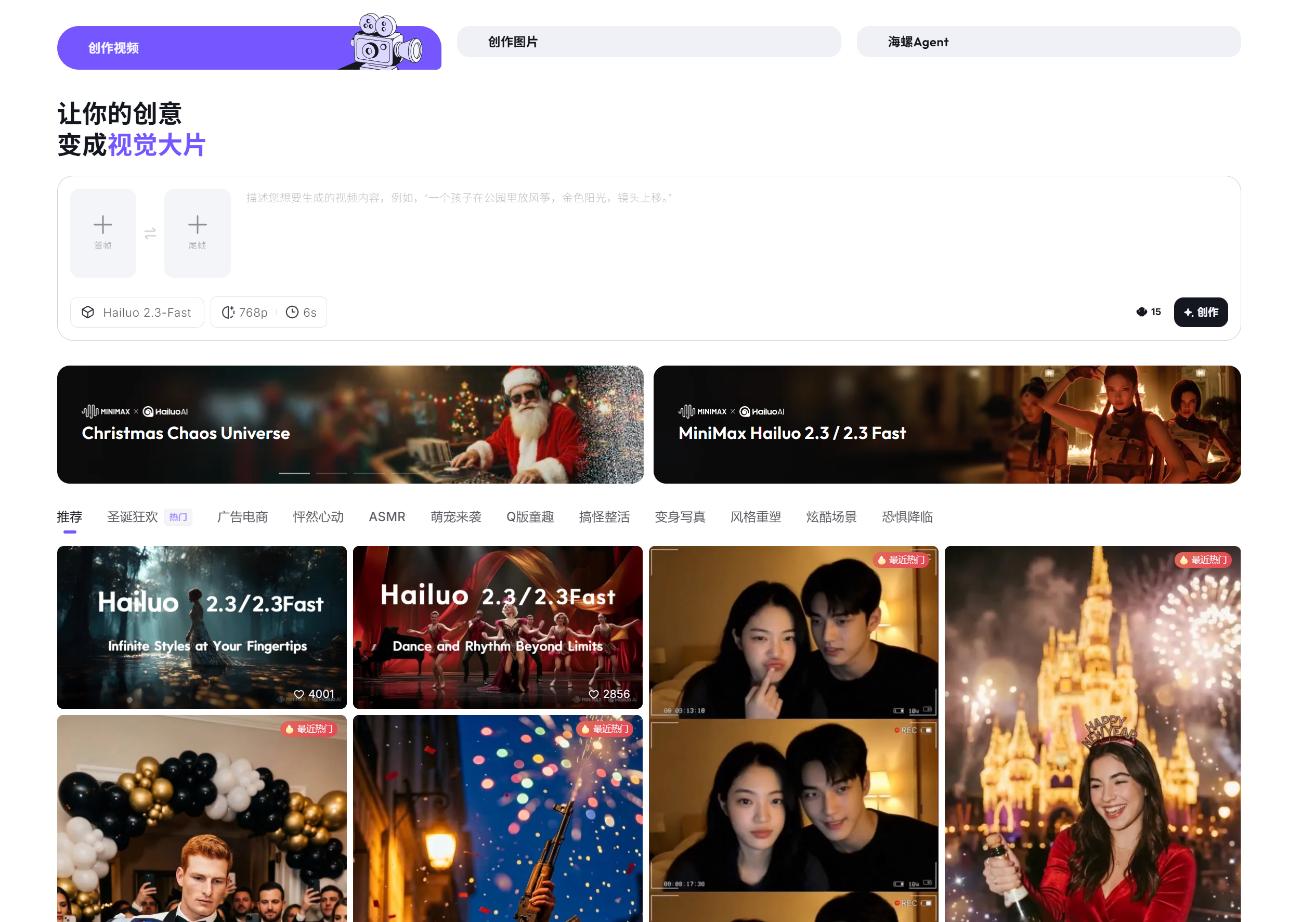
Task: Click the credits icon showing 15
Action: pyautogui.click(x=1142, y=312)
